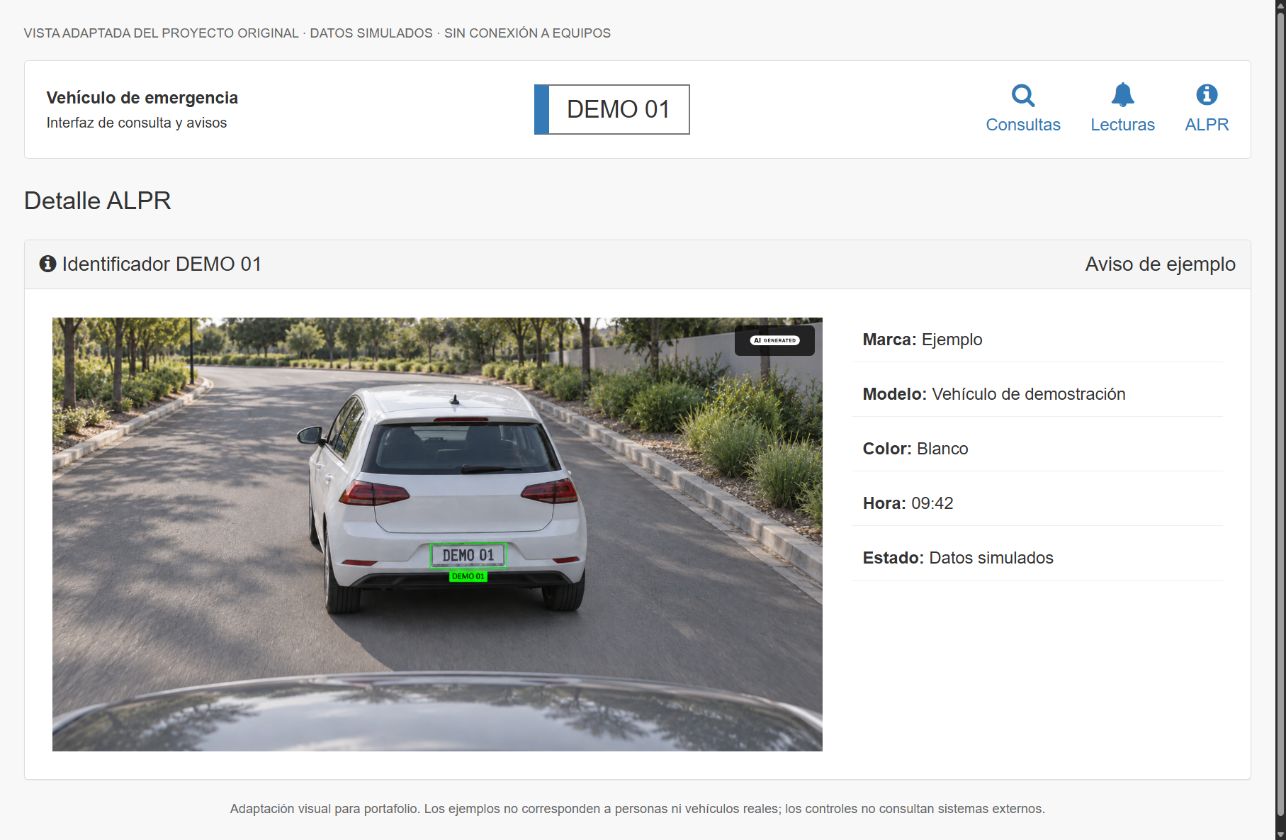
Task: Open Lecturas via the bell icon
Action: click(x=1123, y=95)
